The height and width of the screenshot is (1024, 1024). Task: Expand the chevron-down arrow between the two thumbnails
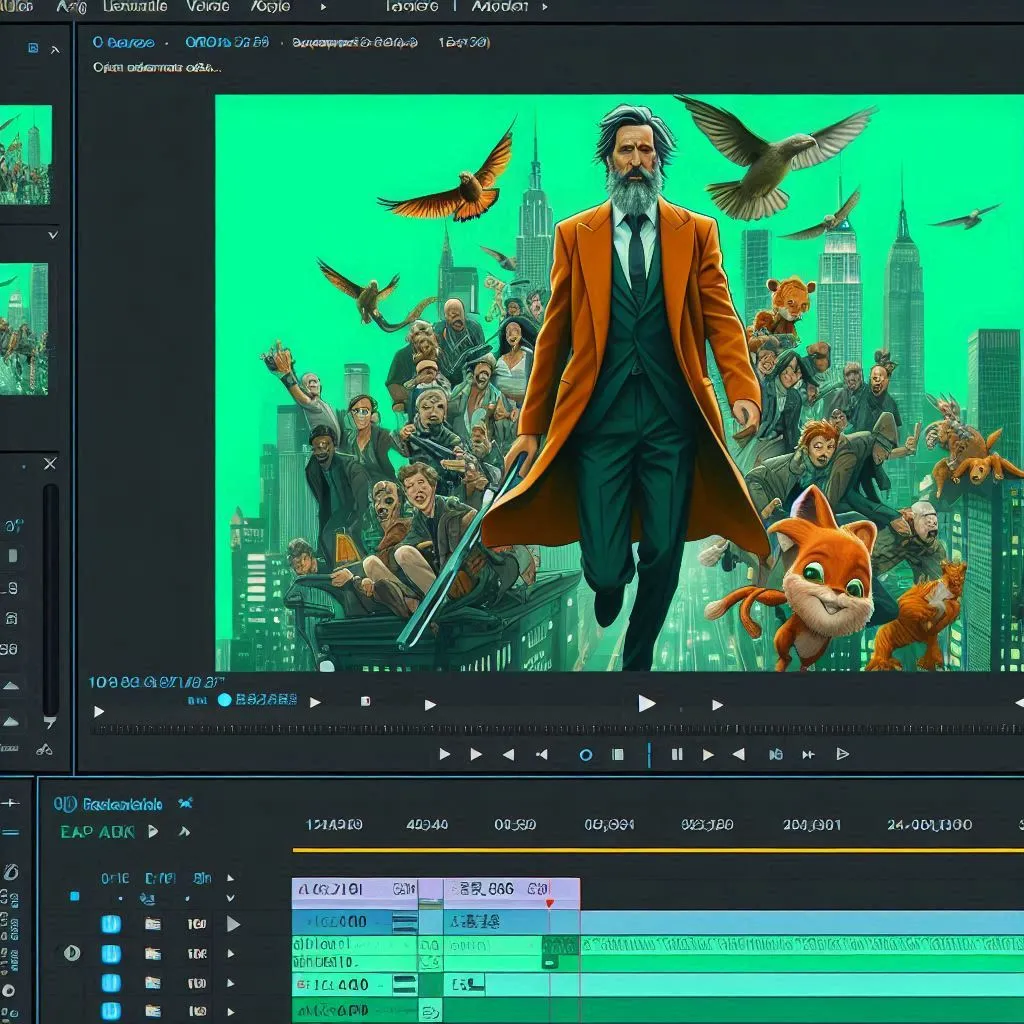pyautogui.click(x=53, y=235)
